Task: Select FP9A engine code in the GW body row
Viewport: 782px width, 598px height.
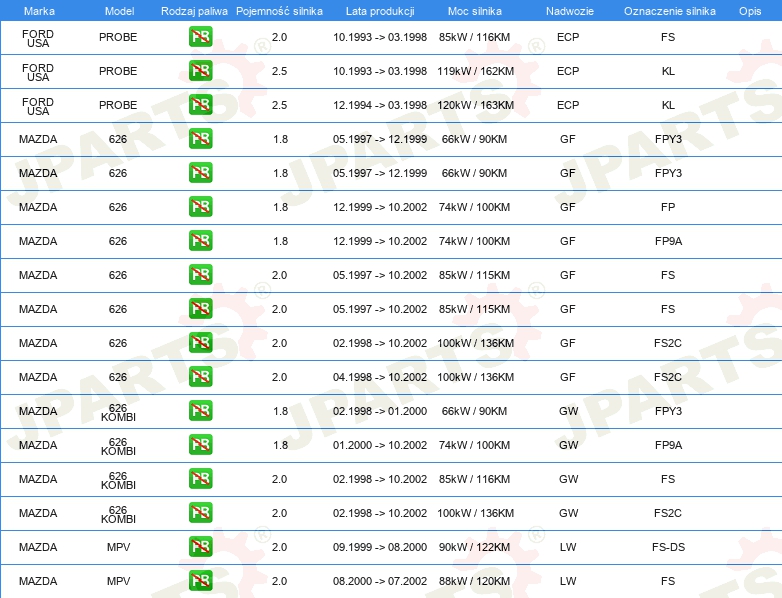Action: pyautogui.click(x=668, y=445)
